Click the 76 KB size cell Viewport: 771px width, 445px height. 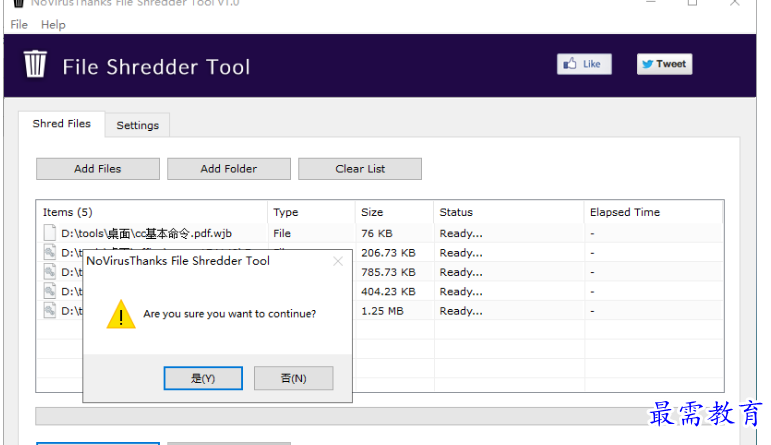(377, 234)
